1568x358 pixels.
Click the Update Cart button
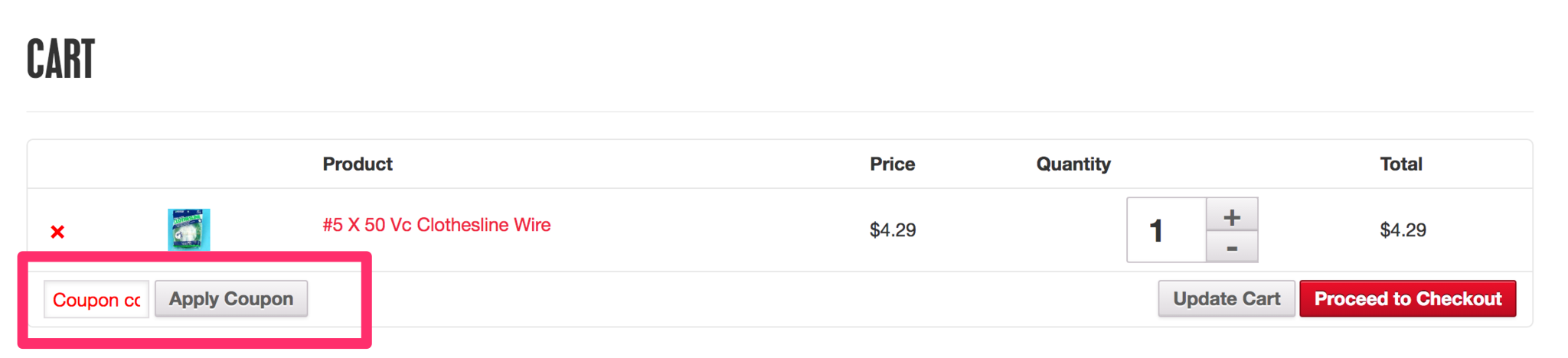point(1227,298)
